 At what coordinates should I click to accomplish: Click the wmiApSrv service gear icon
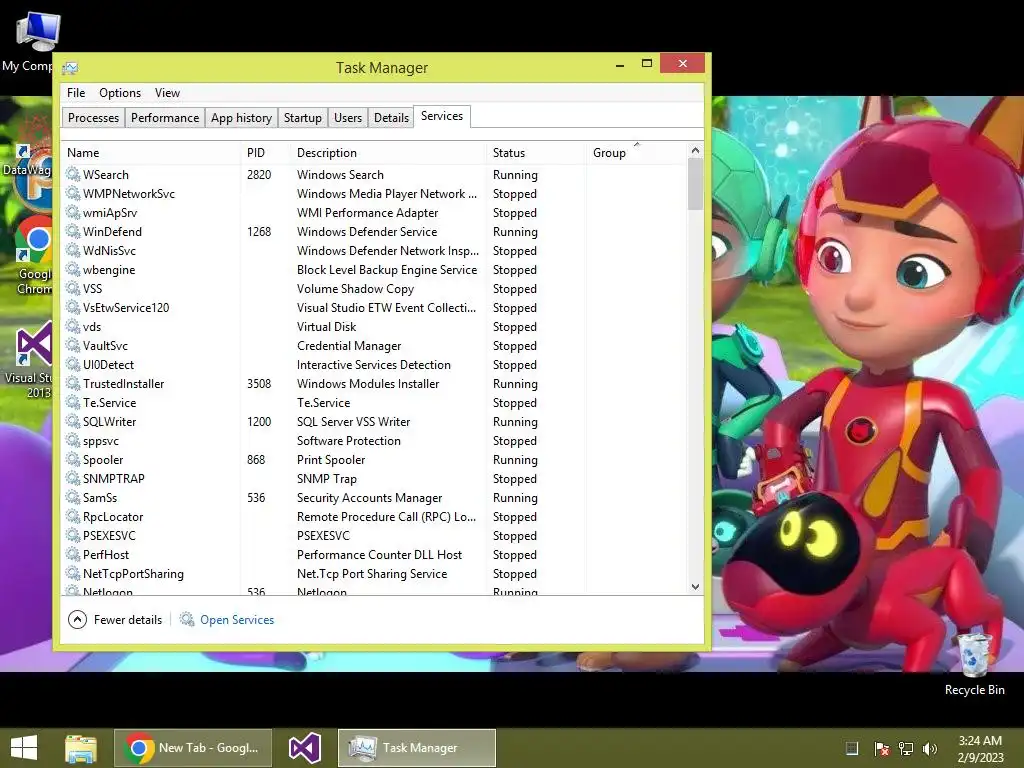click(72, 212)
